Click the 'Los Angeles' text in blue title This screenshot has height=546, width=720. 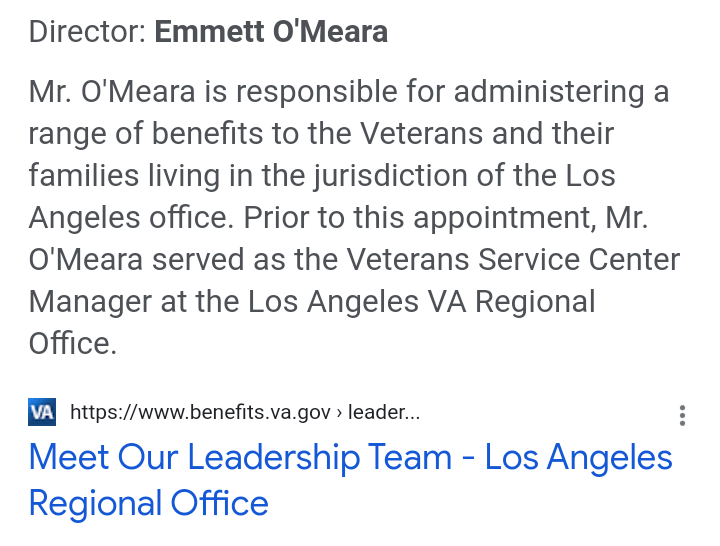578,457
